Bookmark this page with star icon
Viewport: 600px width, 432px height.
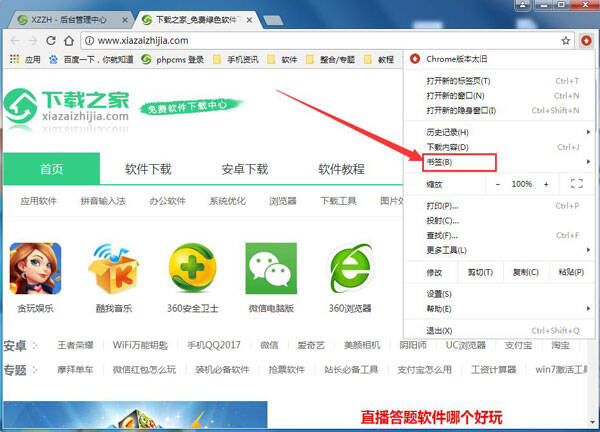(566, 41)
